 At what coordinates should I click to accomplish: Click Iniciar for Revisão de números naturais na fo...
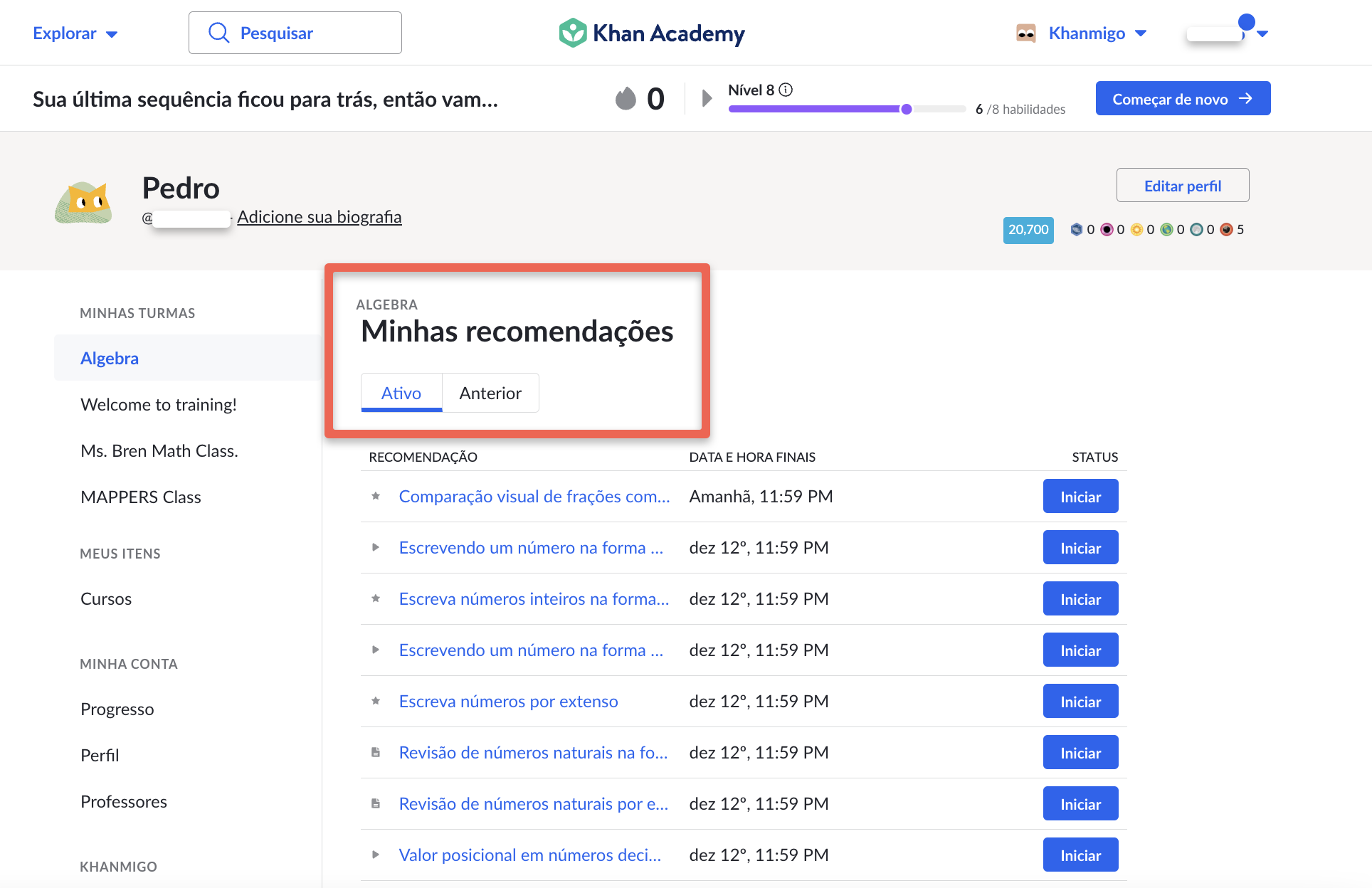coord(1080,752)
